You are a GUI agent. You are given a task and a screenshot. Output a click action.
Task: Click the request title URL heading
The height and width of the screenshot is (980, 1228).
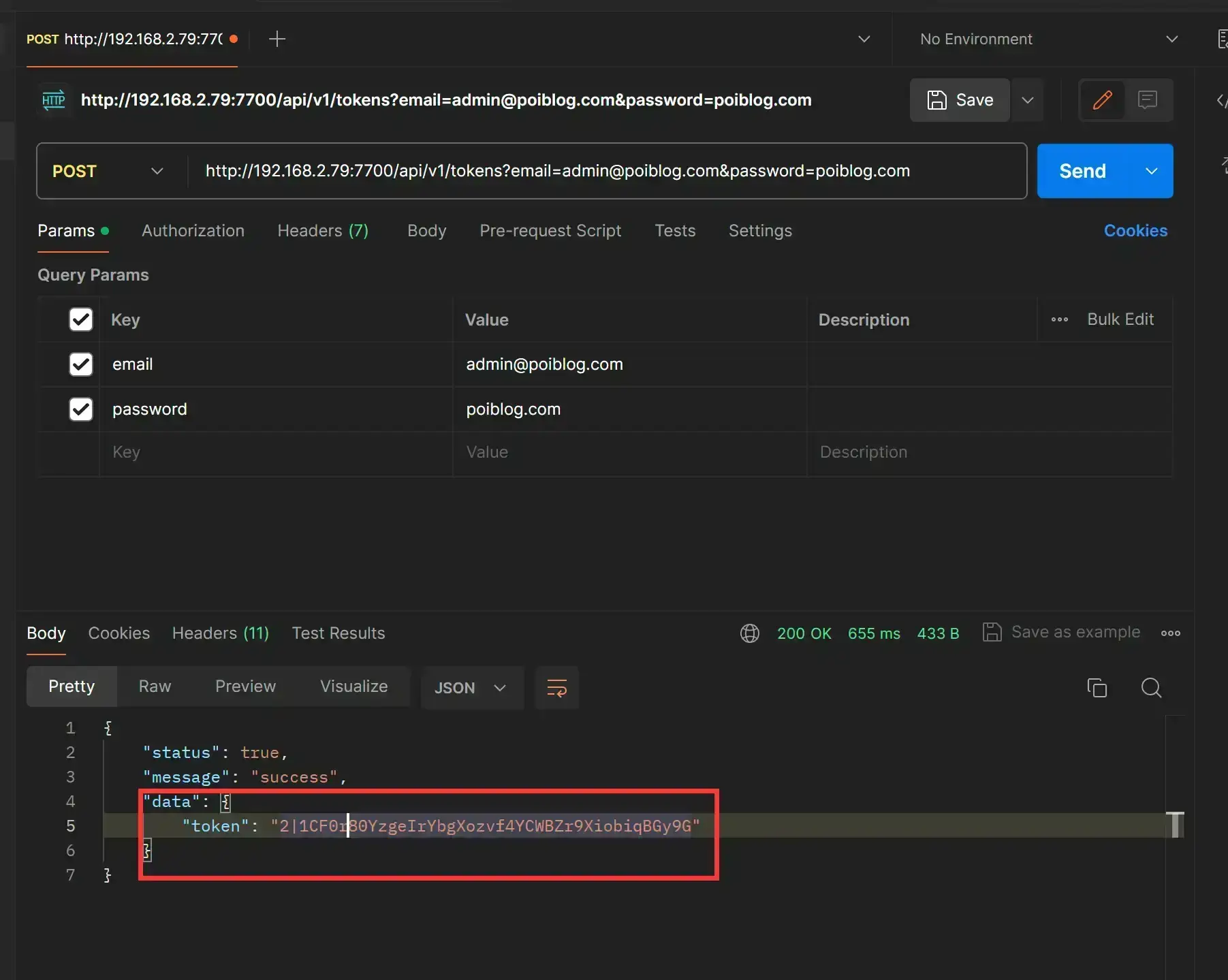(446, 100)
